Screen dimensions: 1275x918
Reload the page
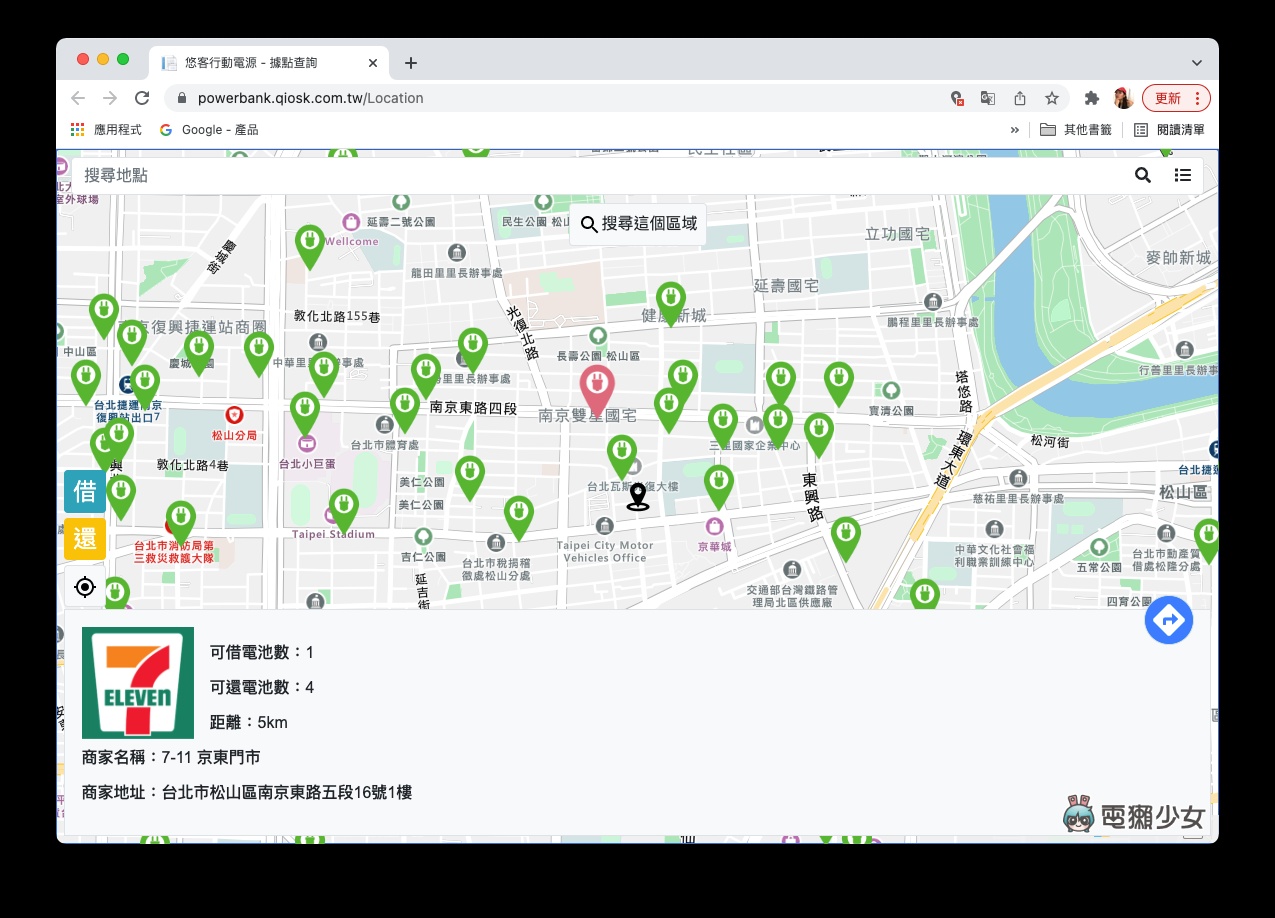pos(142,98)
